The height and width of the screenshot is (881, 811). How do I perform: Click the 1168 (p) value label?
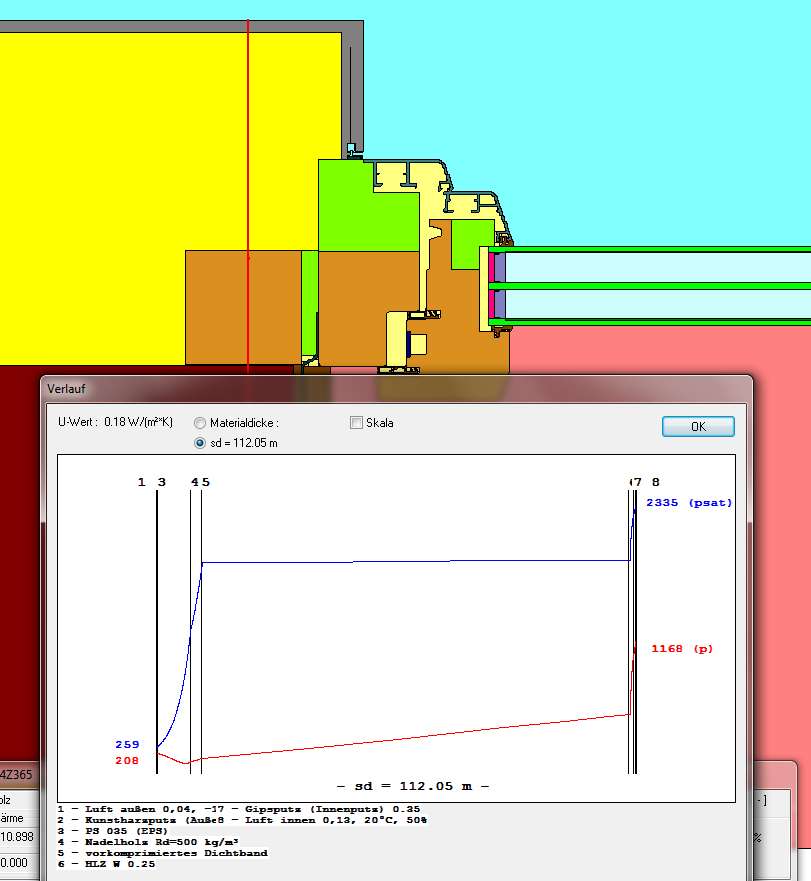[x=682, y=648]
